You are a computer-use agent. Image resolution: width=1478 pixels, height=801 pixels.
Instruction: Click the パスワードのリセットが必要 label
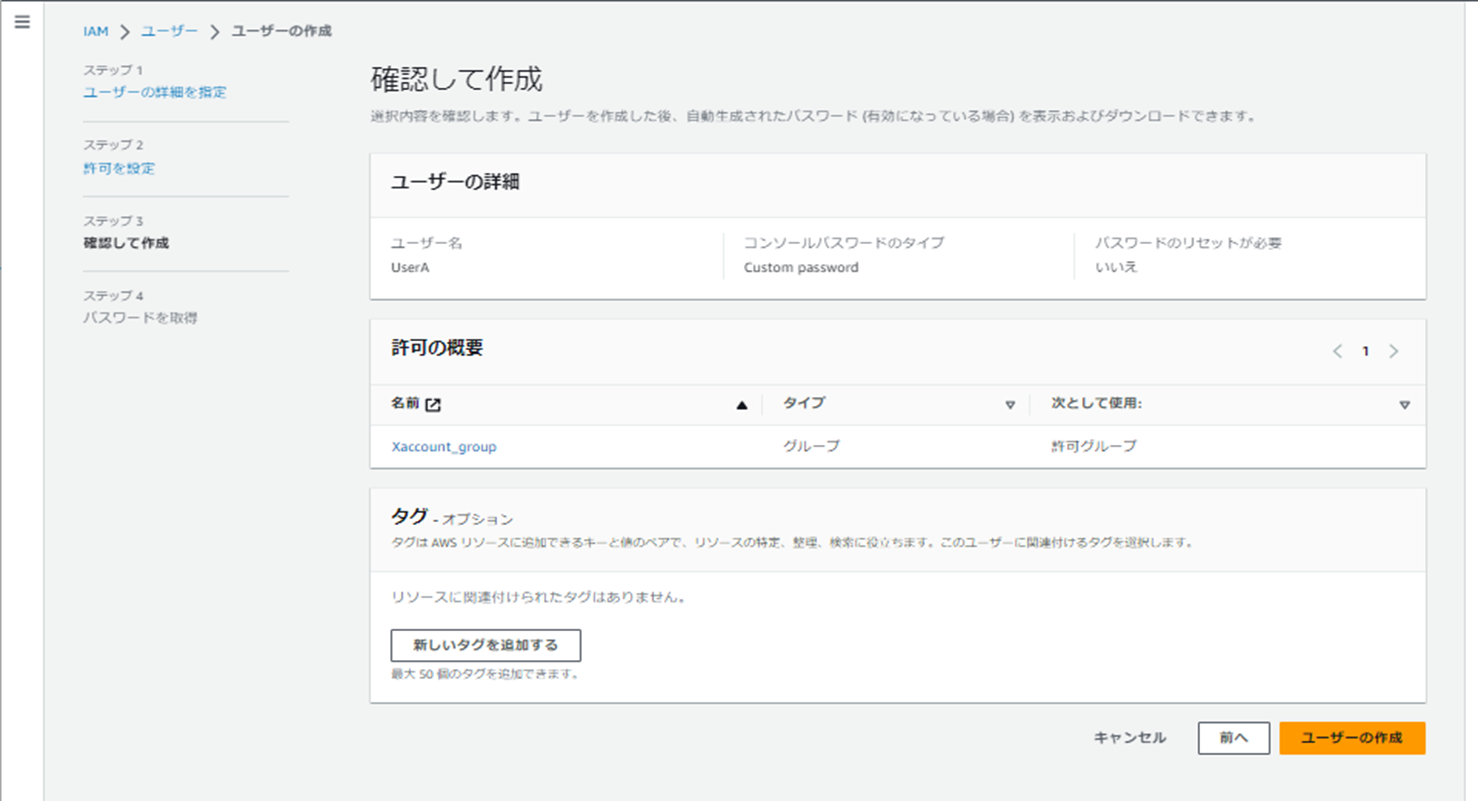coord(1188,243)
